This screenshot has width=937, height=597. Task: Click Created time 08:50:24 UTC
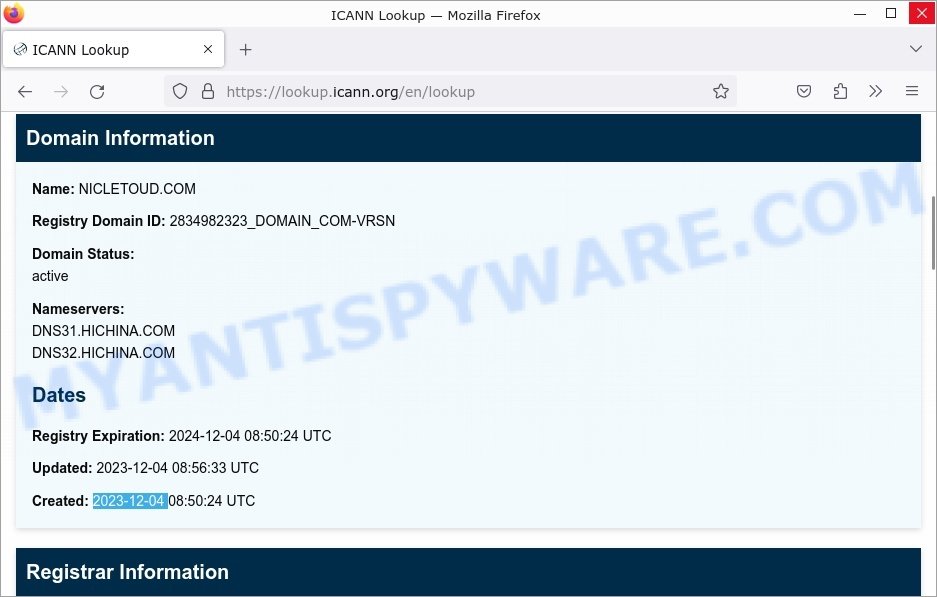(212, 501)
